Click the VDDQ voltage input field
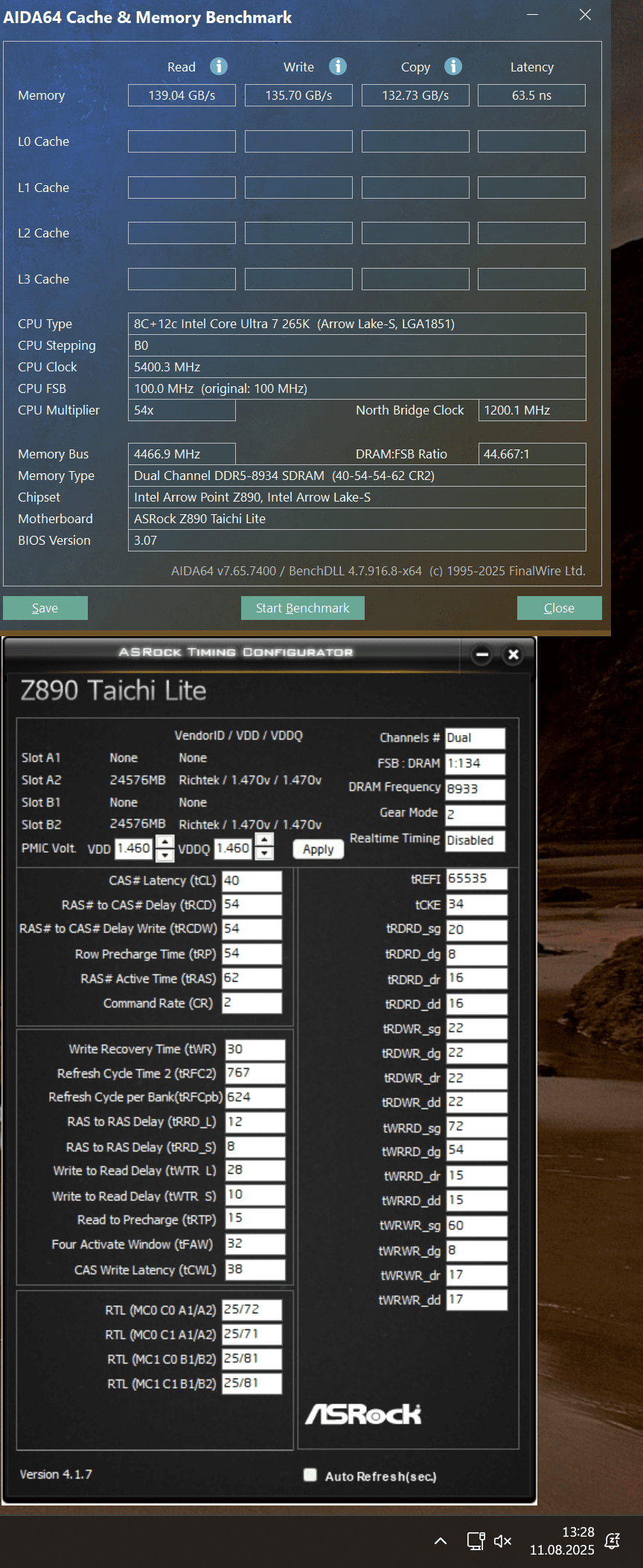The height and width of the screenshot is (1568, 643). (233, 848)
